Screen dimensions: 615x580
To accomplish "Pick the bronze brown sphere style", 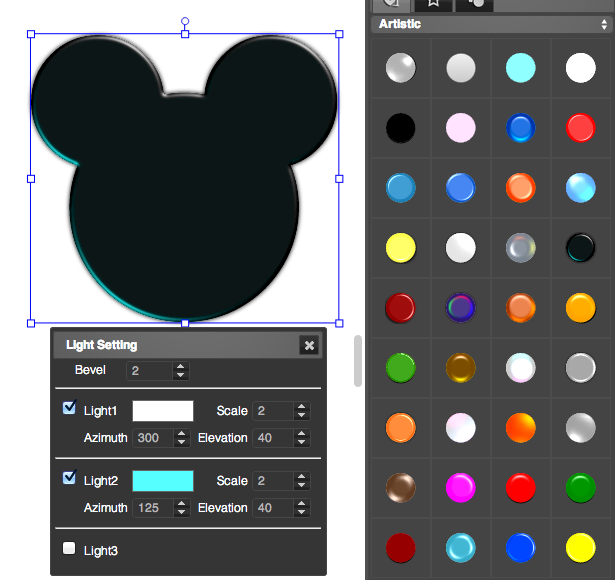I will coord(400,488).
